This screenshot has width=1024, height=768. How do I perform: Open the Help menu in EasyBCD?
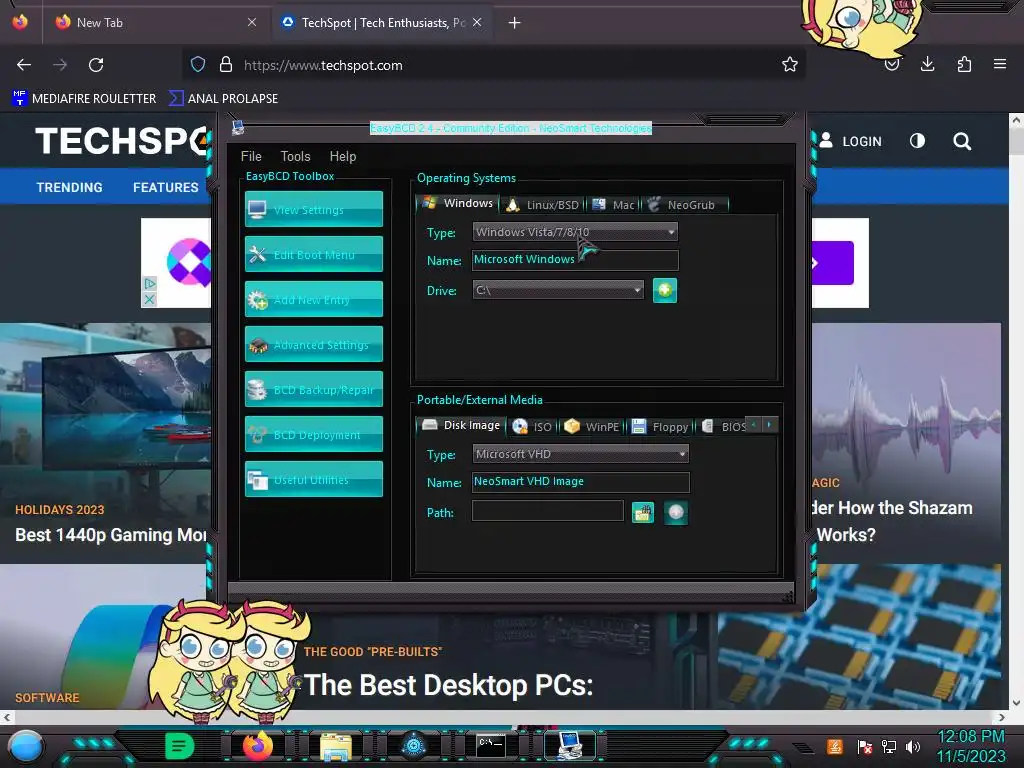[343, 156]
